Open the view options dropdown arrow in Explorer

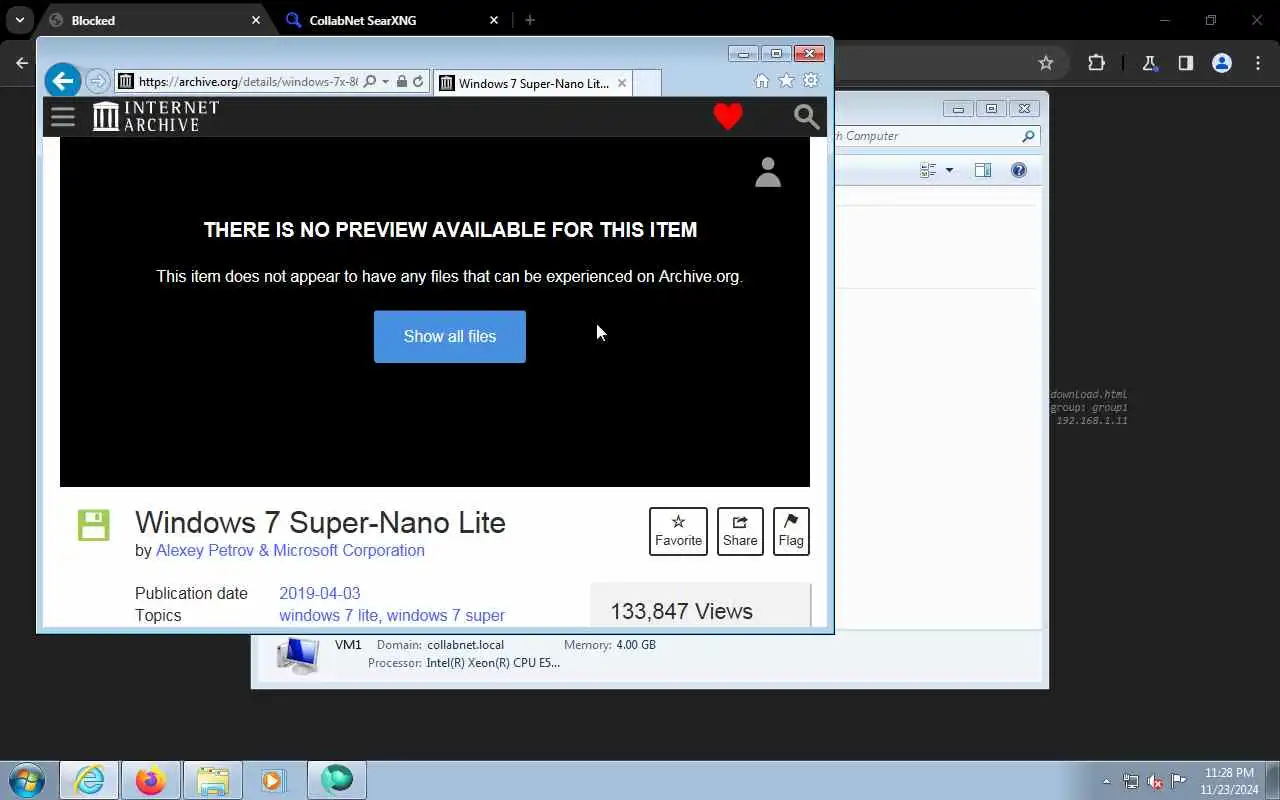pyautogui.click(x=949, y=170)
